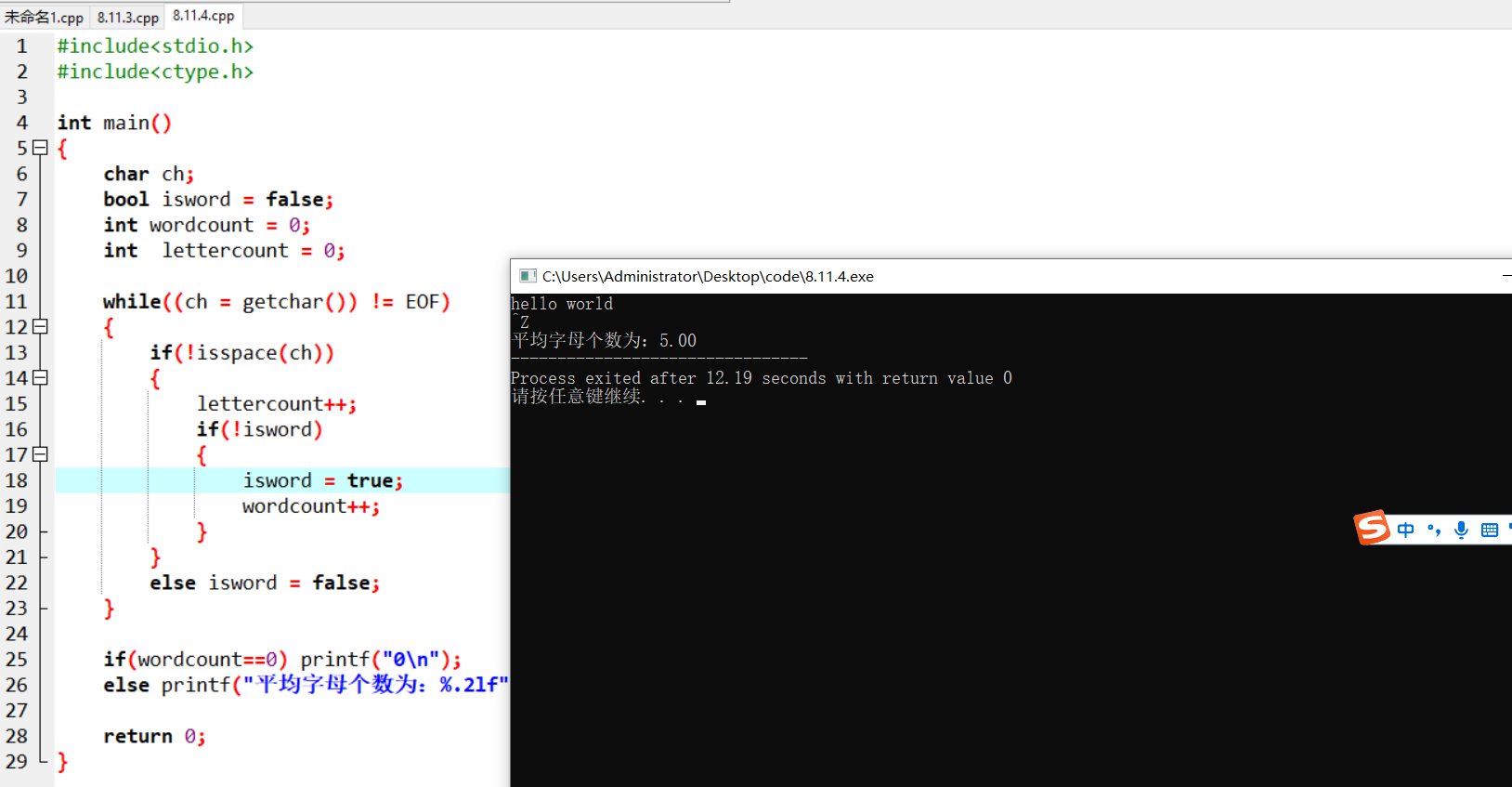Click 'hello world' in the console output
This screenshot has width=1512, height=787.
[562, 304]
